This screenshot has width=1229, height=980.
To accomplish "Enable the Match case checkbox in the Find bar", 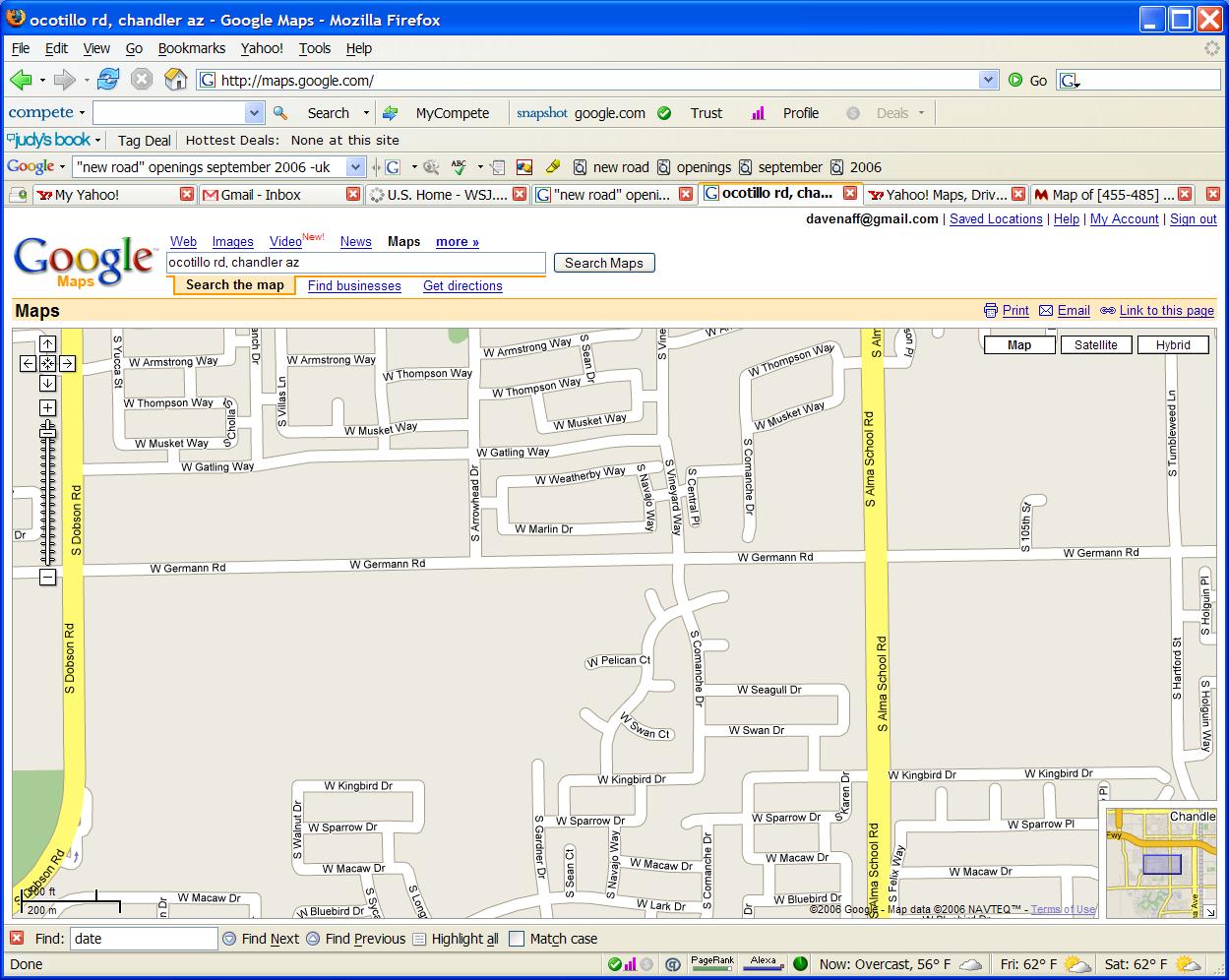I will 516,939.
